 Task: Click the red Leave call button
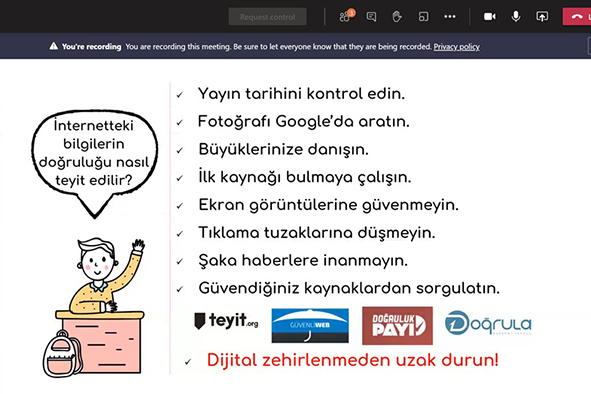577,17
